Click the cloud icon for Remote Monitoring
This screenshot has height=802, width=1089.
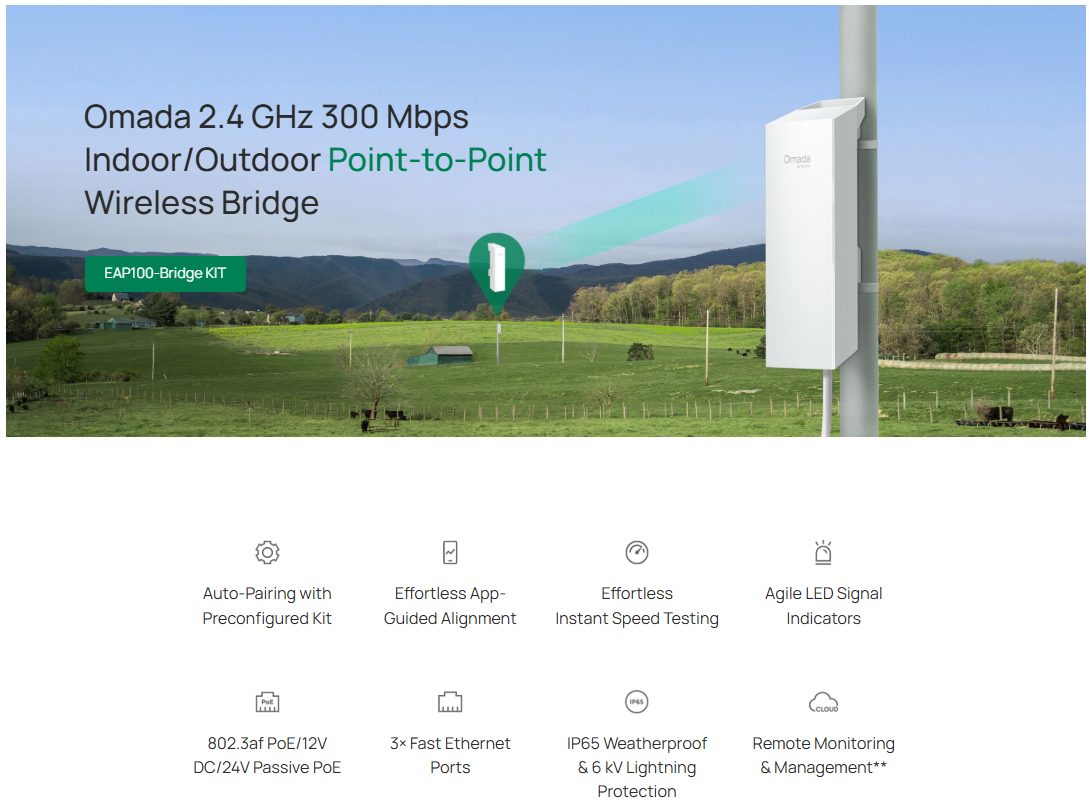tap(823, 703)
